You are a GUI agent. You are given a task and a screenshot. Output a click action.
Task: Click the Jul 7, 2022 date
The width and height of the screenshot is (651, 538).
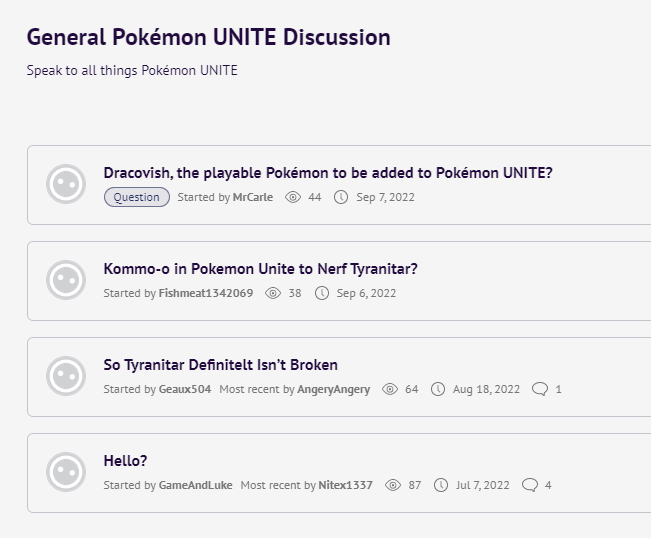point(482,485)
